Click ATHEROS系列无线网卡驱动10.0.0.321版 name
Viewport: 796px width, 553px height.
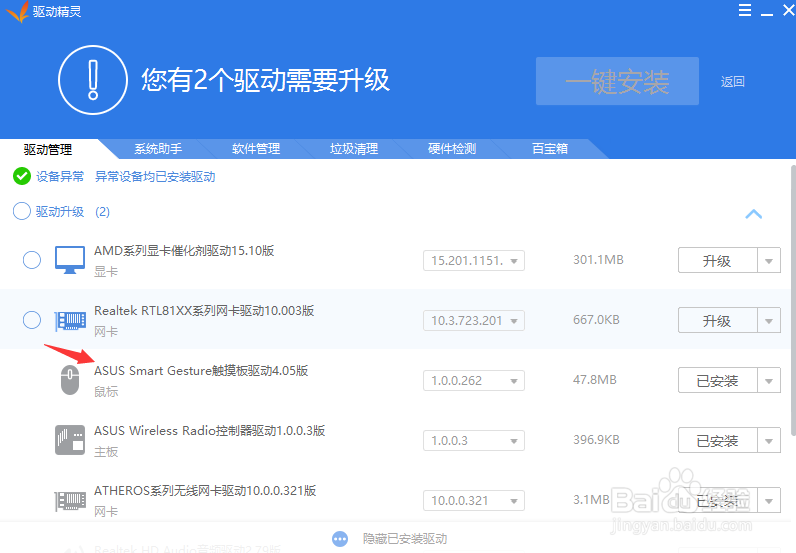(x=205, y=490)
